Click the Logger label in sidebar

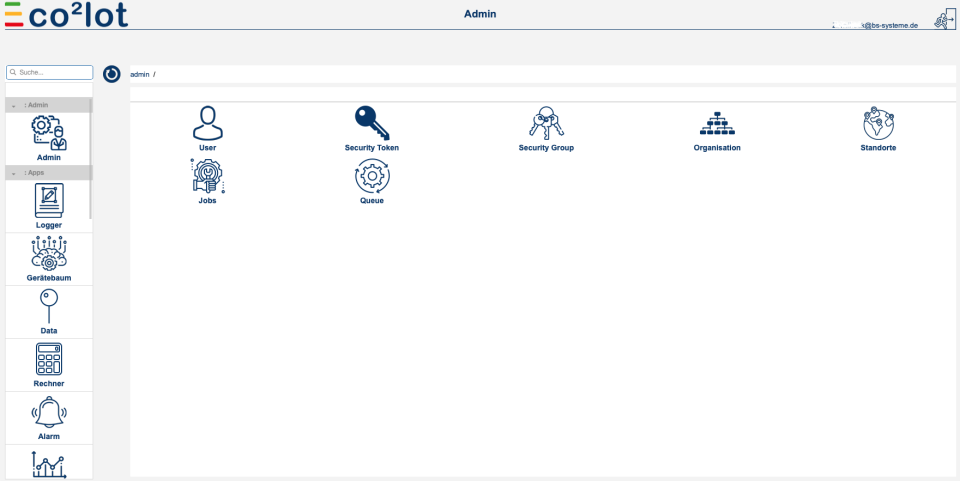pos(49,225)
